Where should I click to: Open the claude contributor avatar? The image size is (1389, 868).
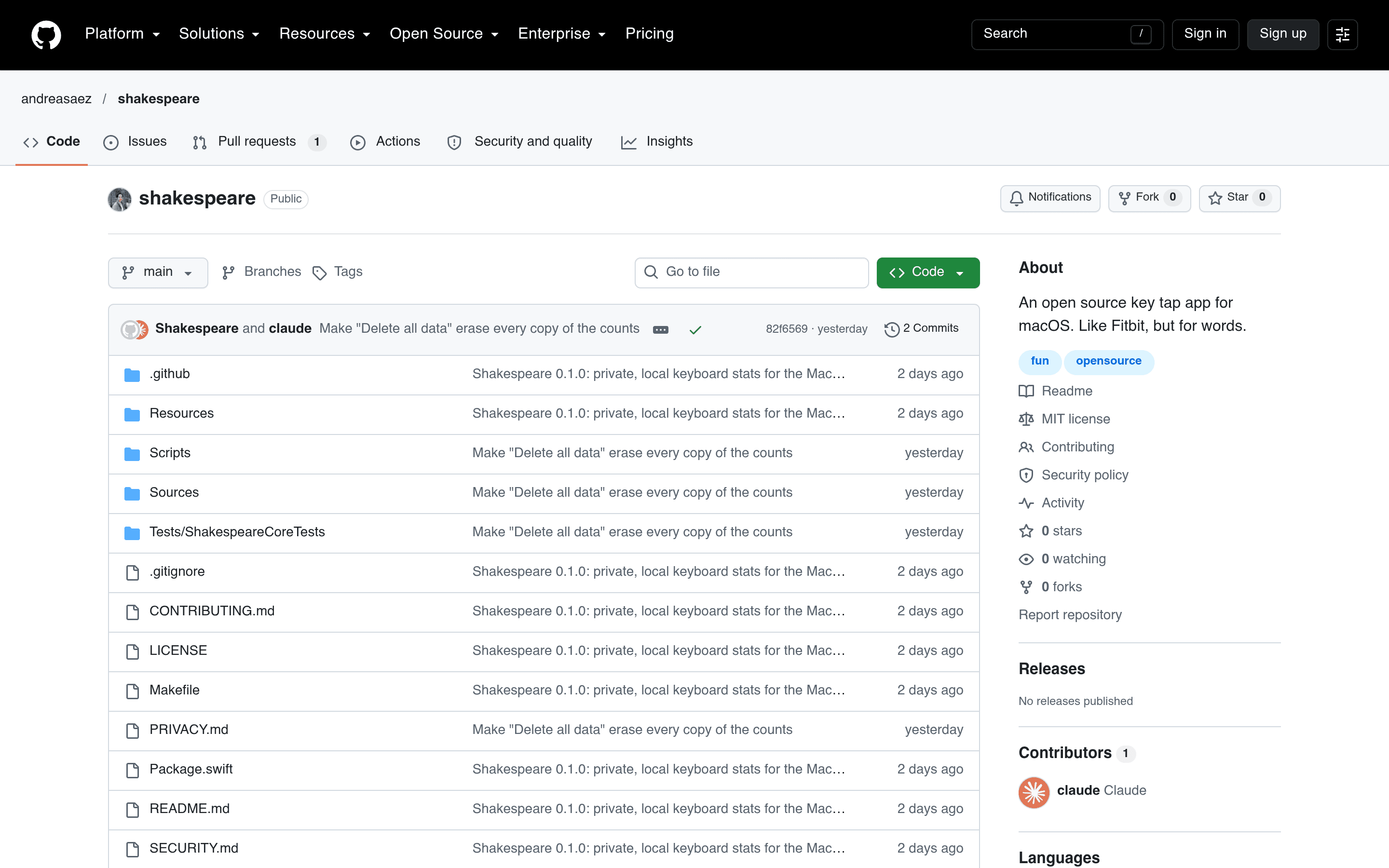[1034, 792]
